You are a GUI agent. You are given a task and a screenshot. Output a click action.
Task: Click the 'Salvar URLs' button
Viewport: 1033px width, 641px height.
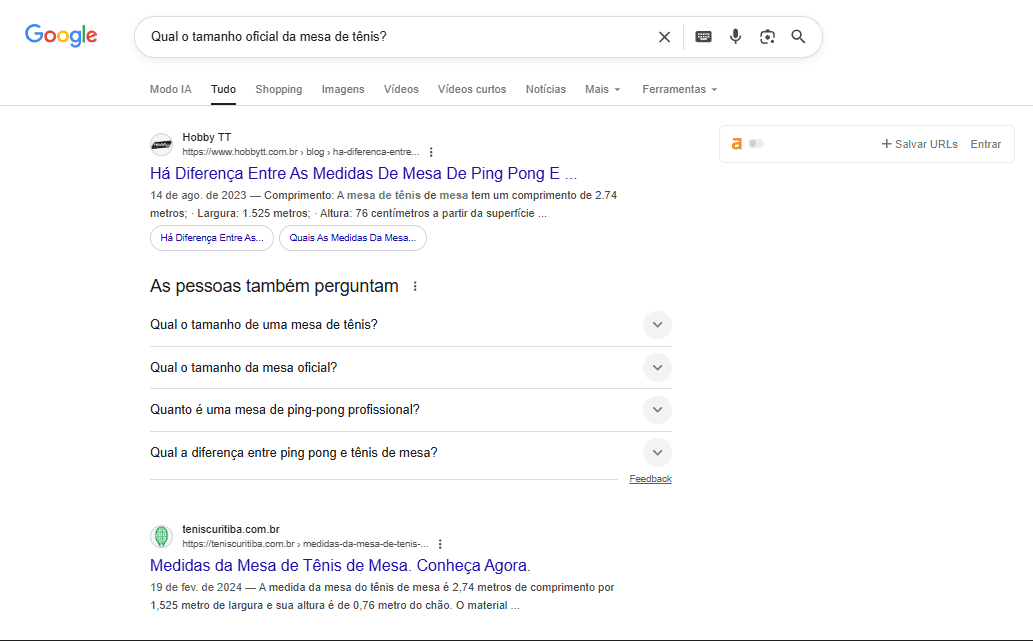[x=919, y=143]
